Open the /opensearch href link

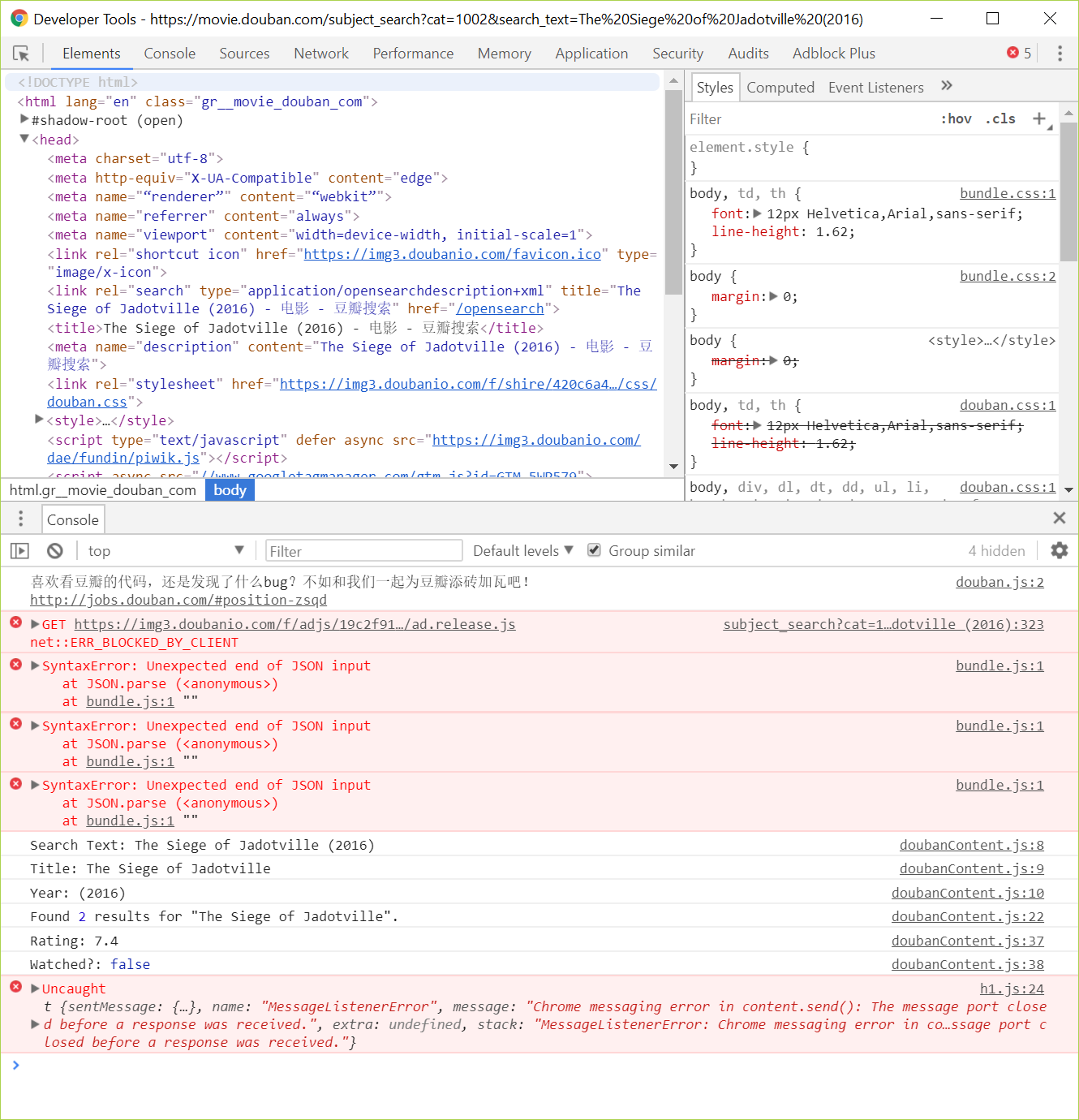click(500, 308)
